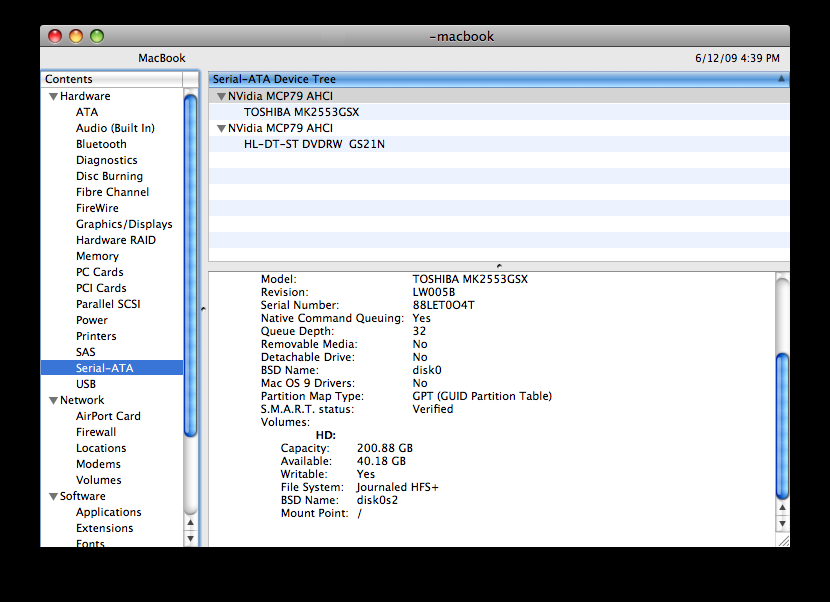Collapse the Hardware category
This screenshot has width=830, height=602.
pos(53,96)
